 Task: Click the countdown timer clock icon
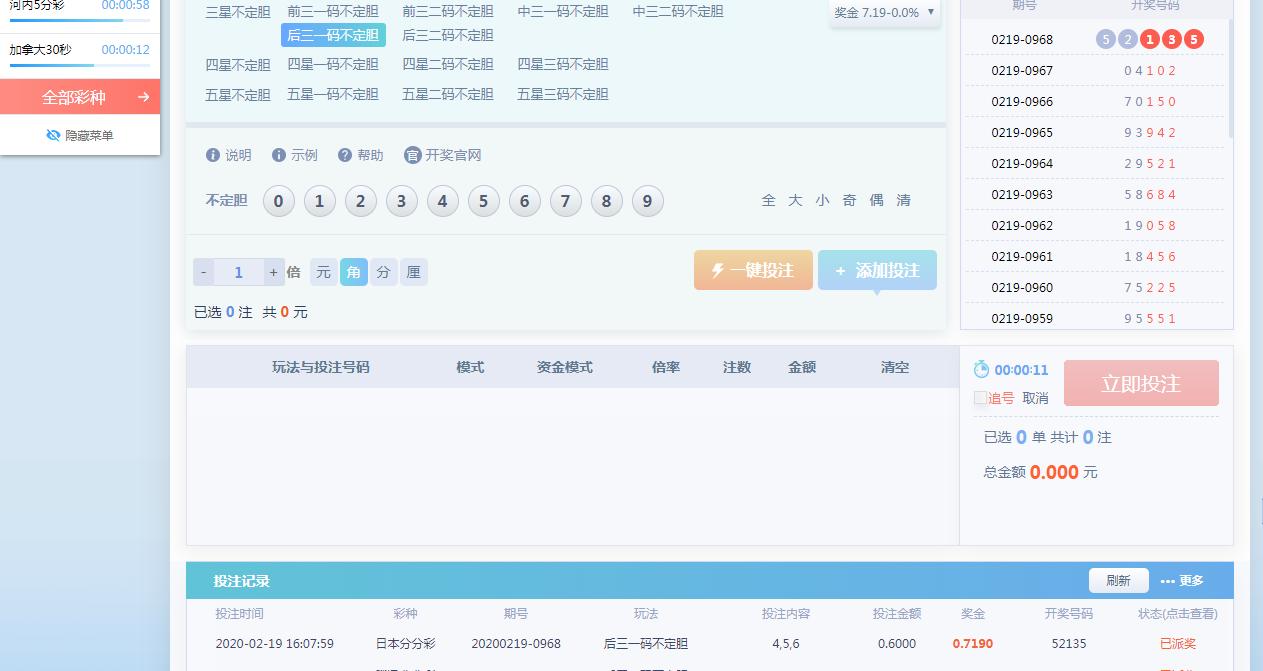tap(981, 369)
